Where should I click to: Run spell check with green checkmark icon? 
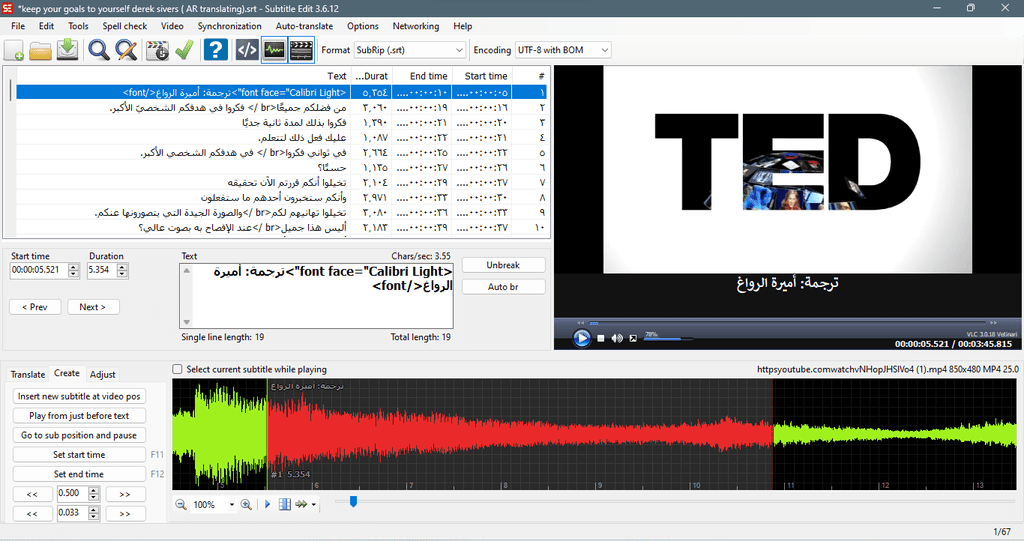pos(184,50)
